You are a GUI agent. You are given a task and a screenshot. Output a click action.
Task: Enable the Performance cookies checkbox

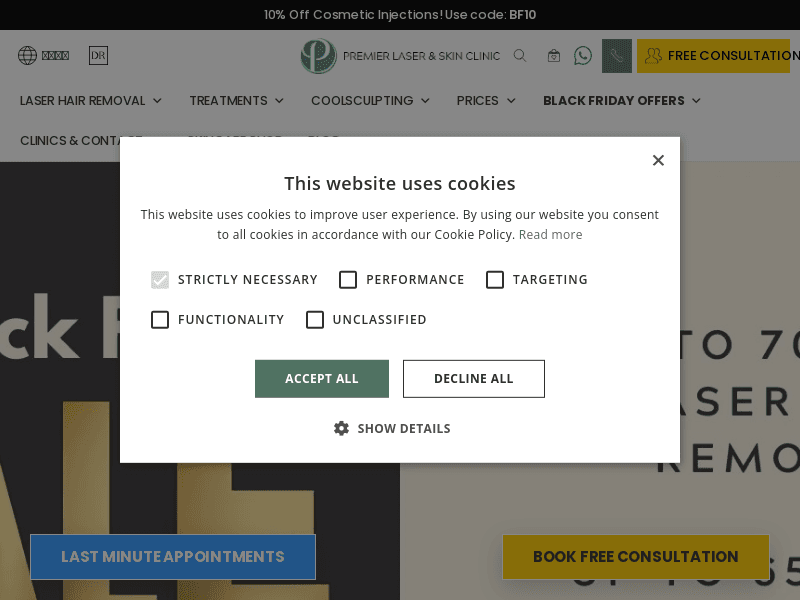(348, 280)
